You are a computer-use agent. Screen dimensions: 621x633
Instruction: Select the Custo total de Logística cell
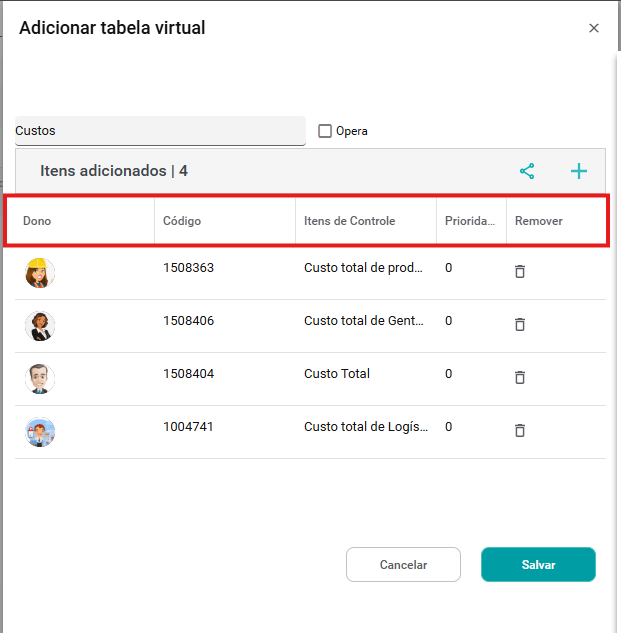point(366,427)
